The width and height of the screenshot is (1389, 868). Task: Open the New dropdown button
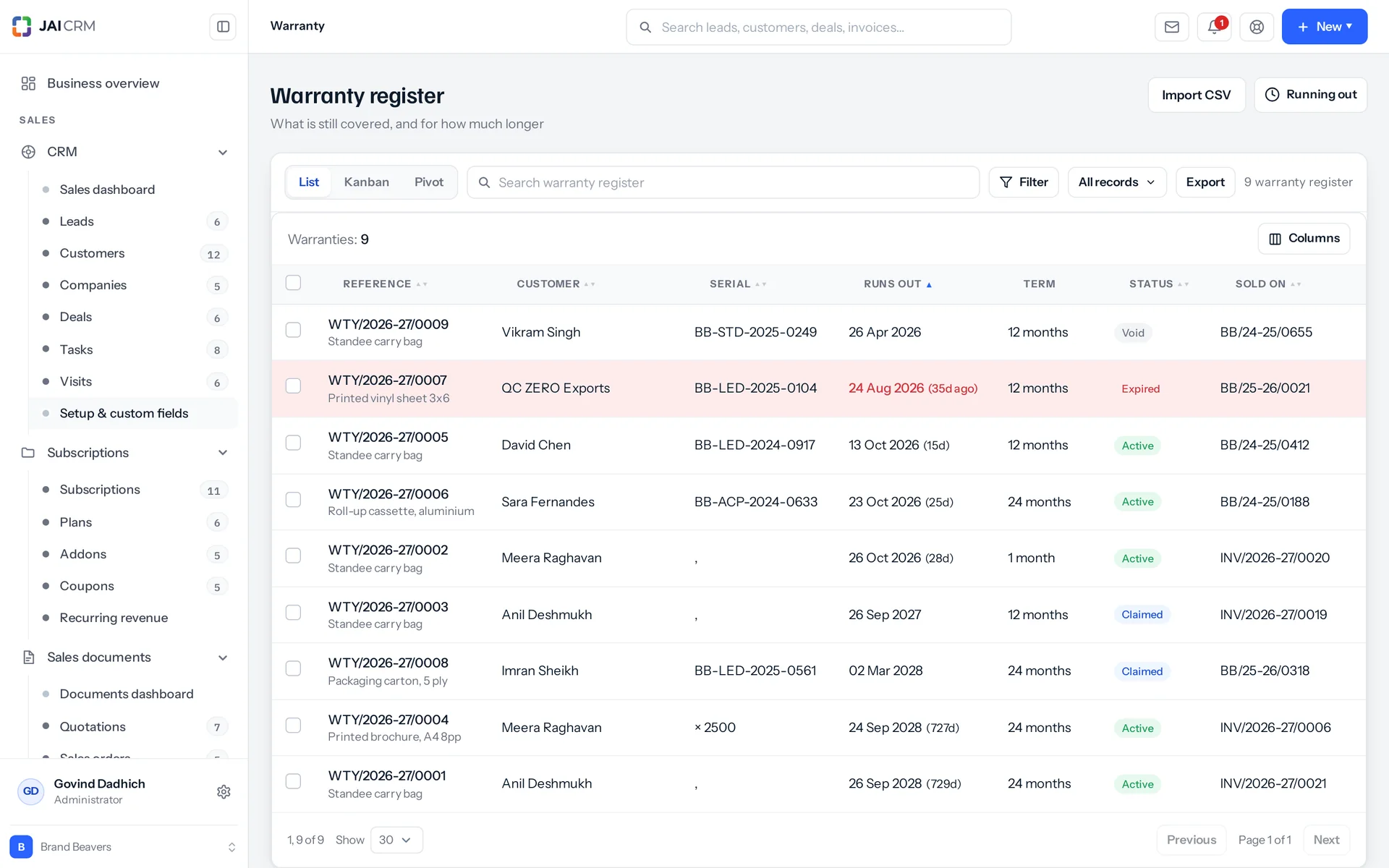point(1324,27)
